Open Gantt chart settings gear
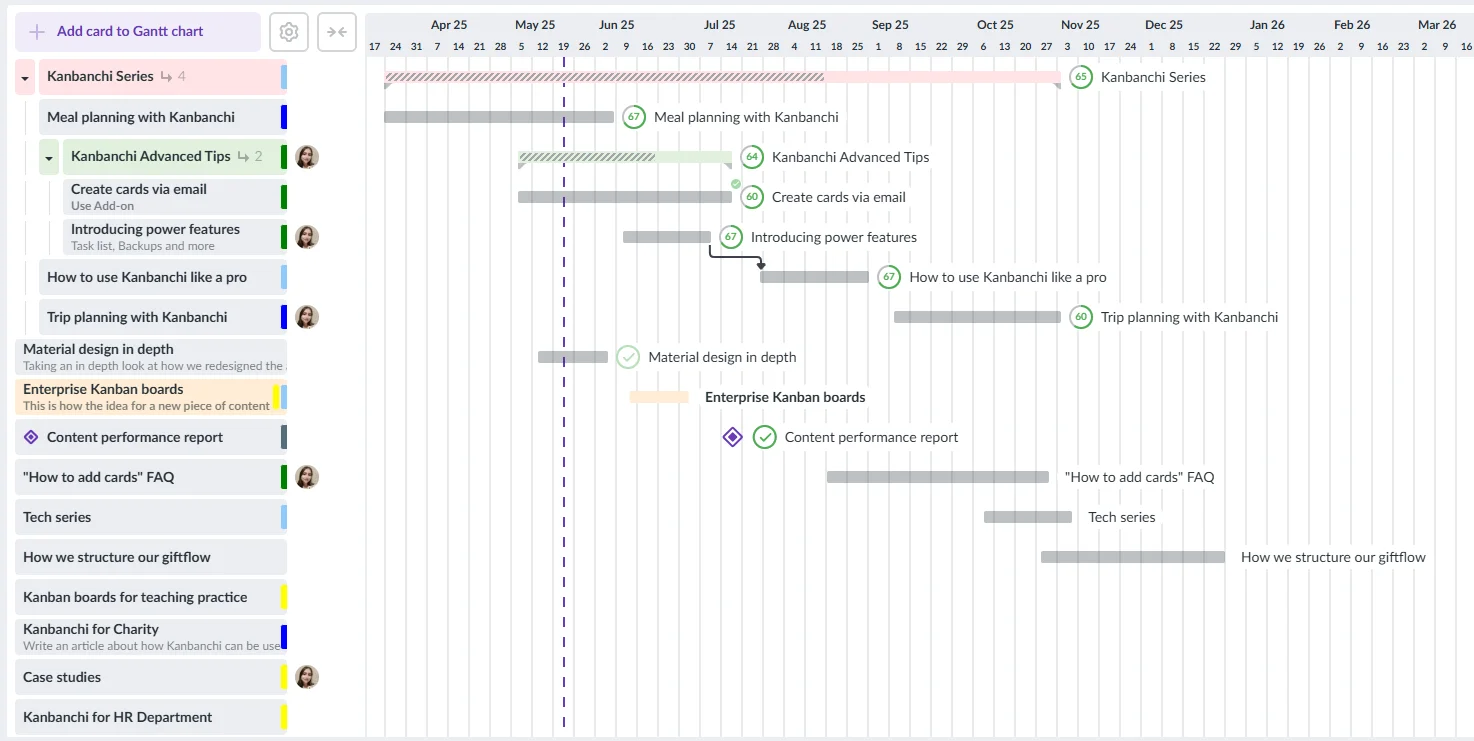The width and height of the screenshot is (1474, 741). point(289,32)
